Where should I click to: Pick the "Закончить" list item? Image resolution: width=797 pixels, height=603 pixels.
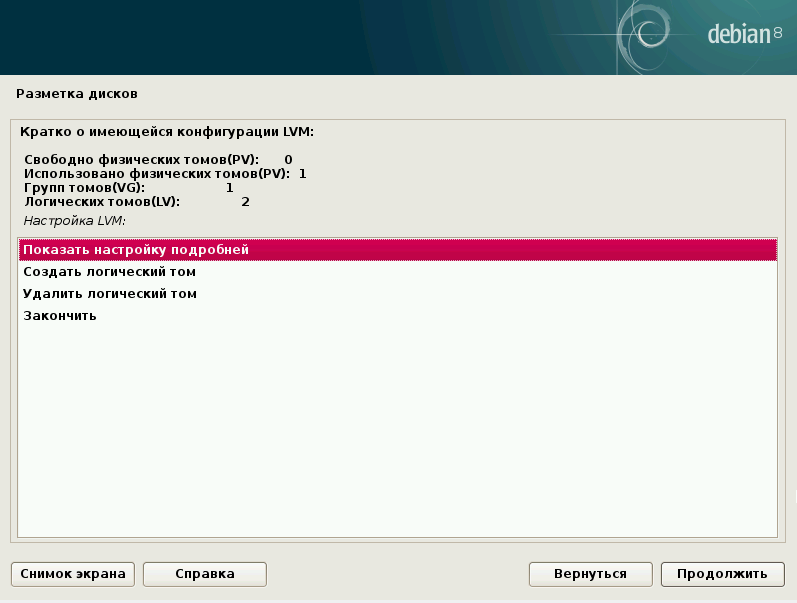60,315
